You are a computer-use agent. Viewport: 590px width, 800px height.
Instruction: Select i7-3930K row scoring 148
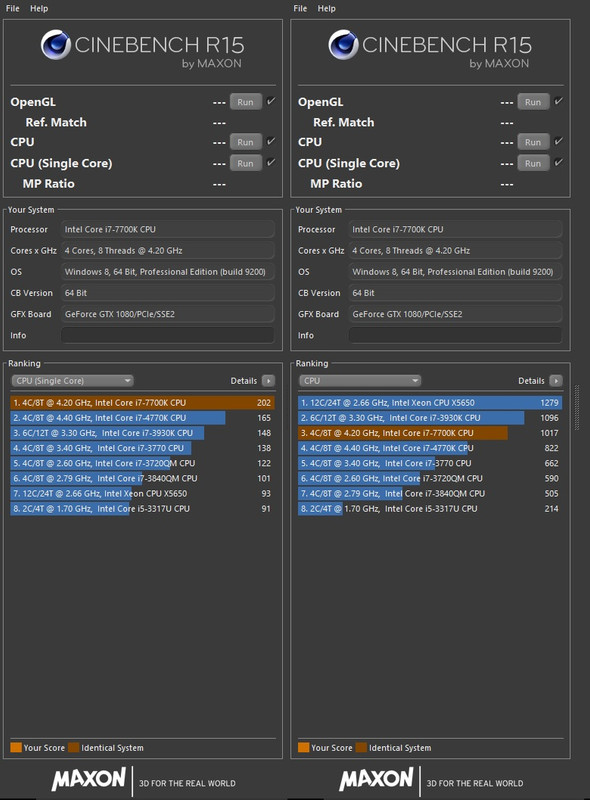point(142,433)
